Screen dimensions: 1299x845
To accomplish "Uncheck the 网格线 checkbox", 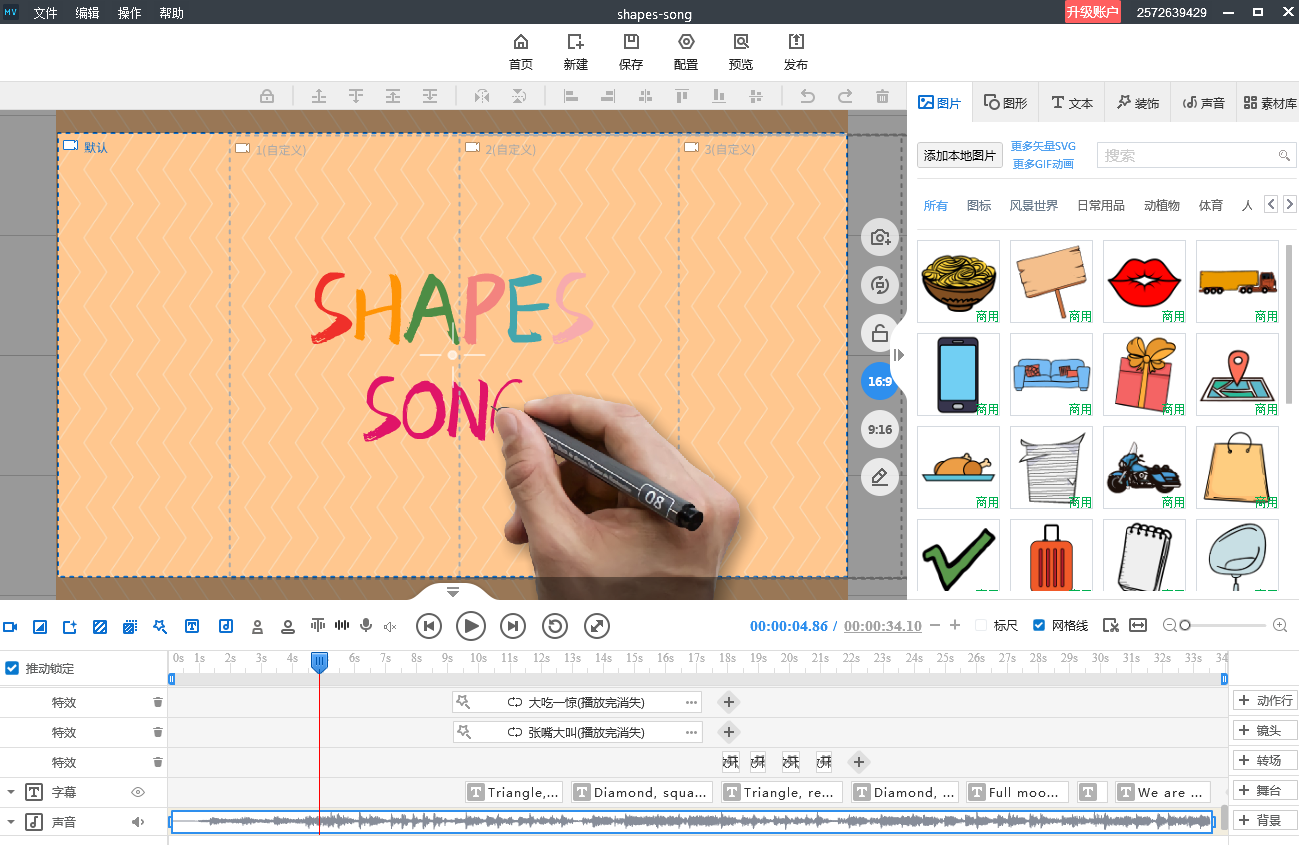I will (x=1039, y=625).
